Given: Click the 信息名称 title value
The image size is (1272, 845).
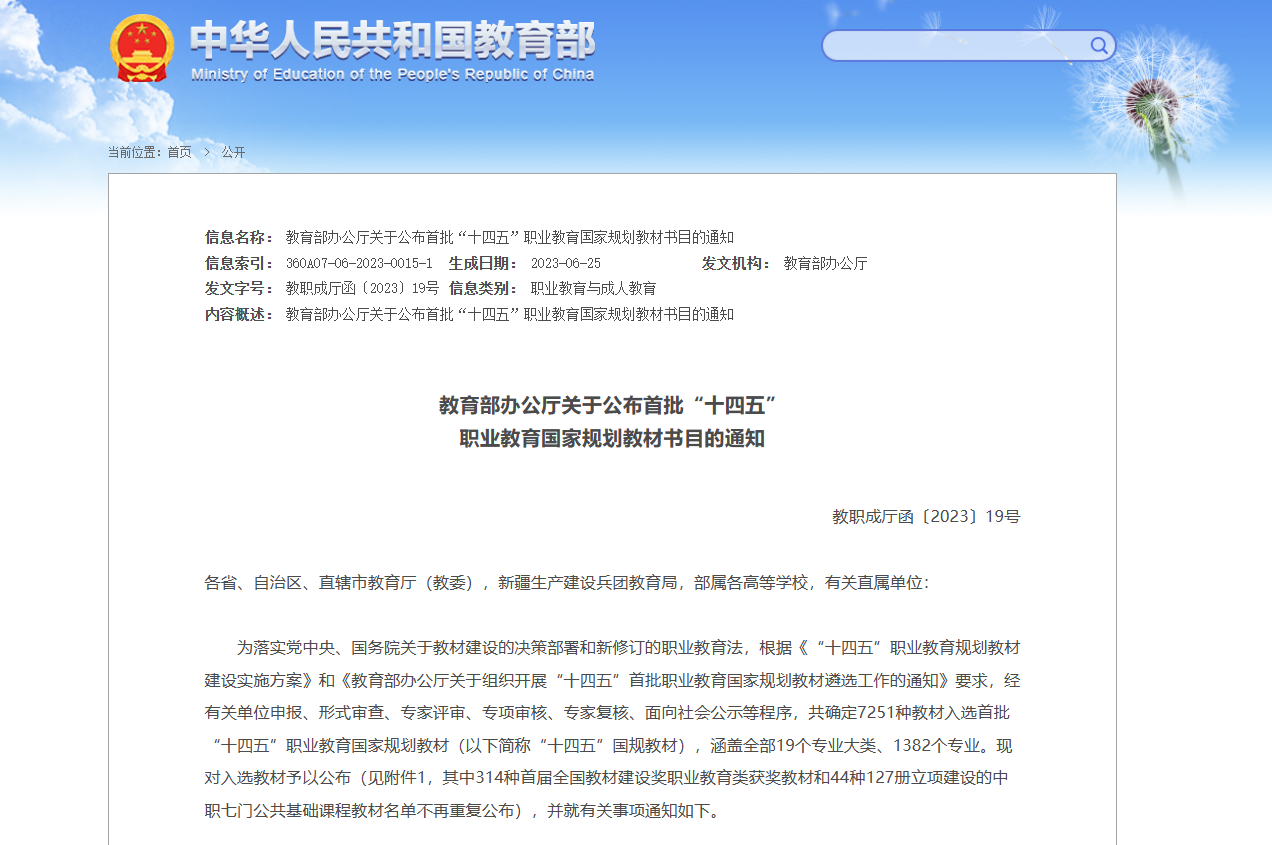Looking at the screenshot, I should (509, 237).
